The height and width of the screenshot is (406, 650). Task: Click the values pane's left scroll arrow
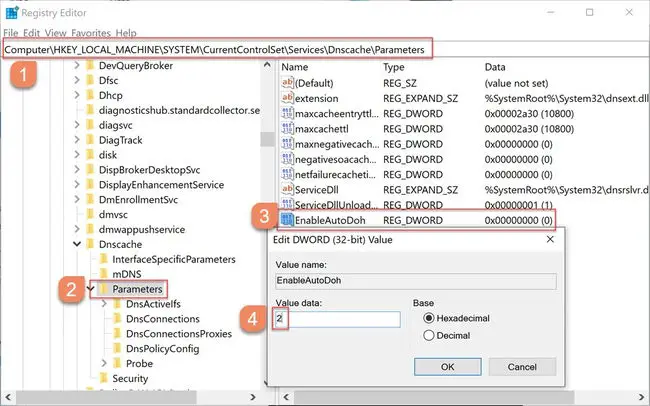click(x=286, y=397)
